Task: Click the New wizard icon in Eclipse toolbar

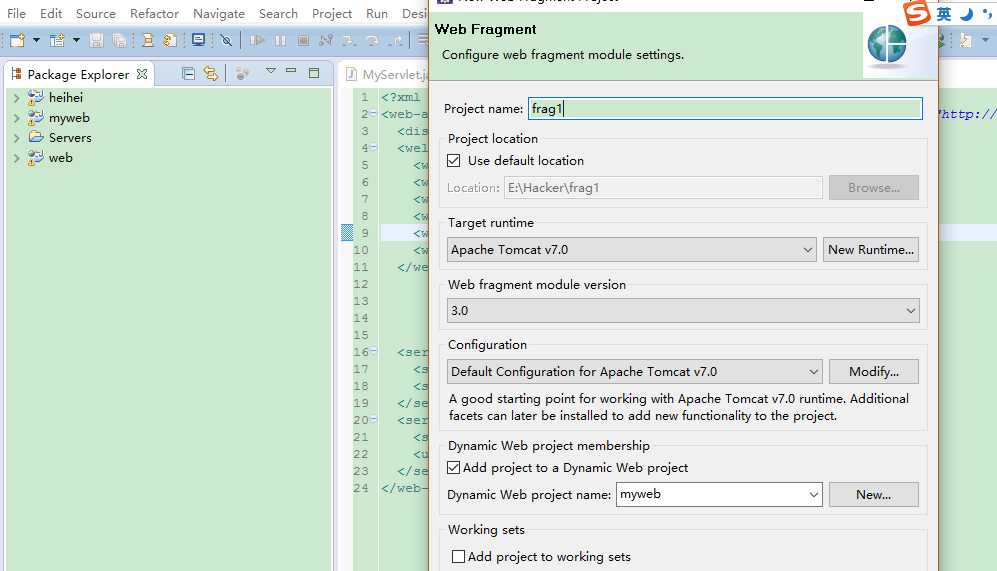Action: [x=17, y=40]
